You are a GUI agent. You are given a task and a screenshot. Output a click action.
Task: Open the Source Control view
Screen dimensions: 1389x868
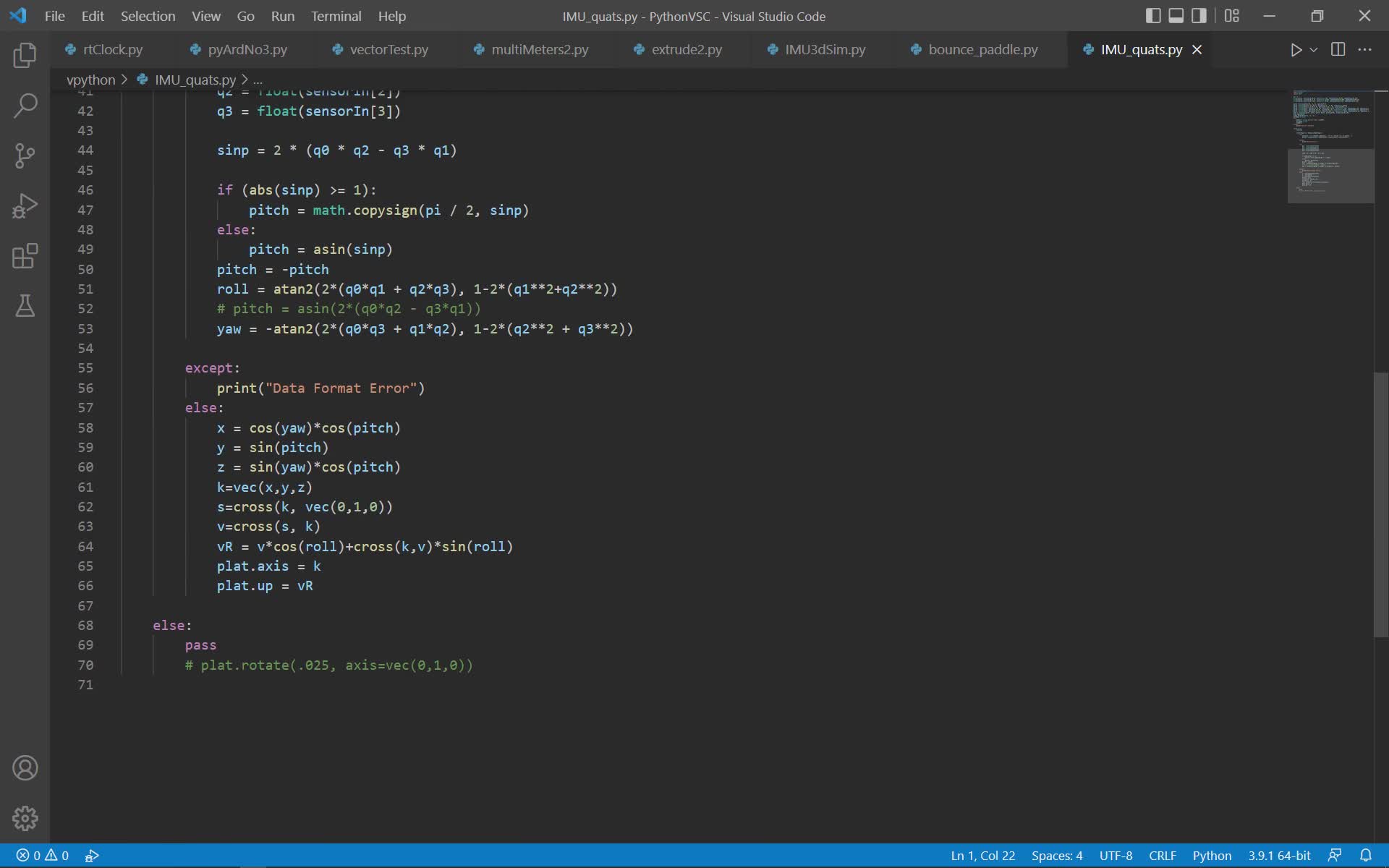[25, 156]
